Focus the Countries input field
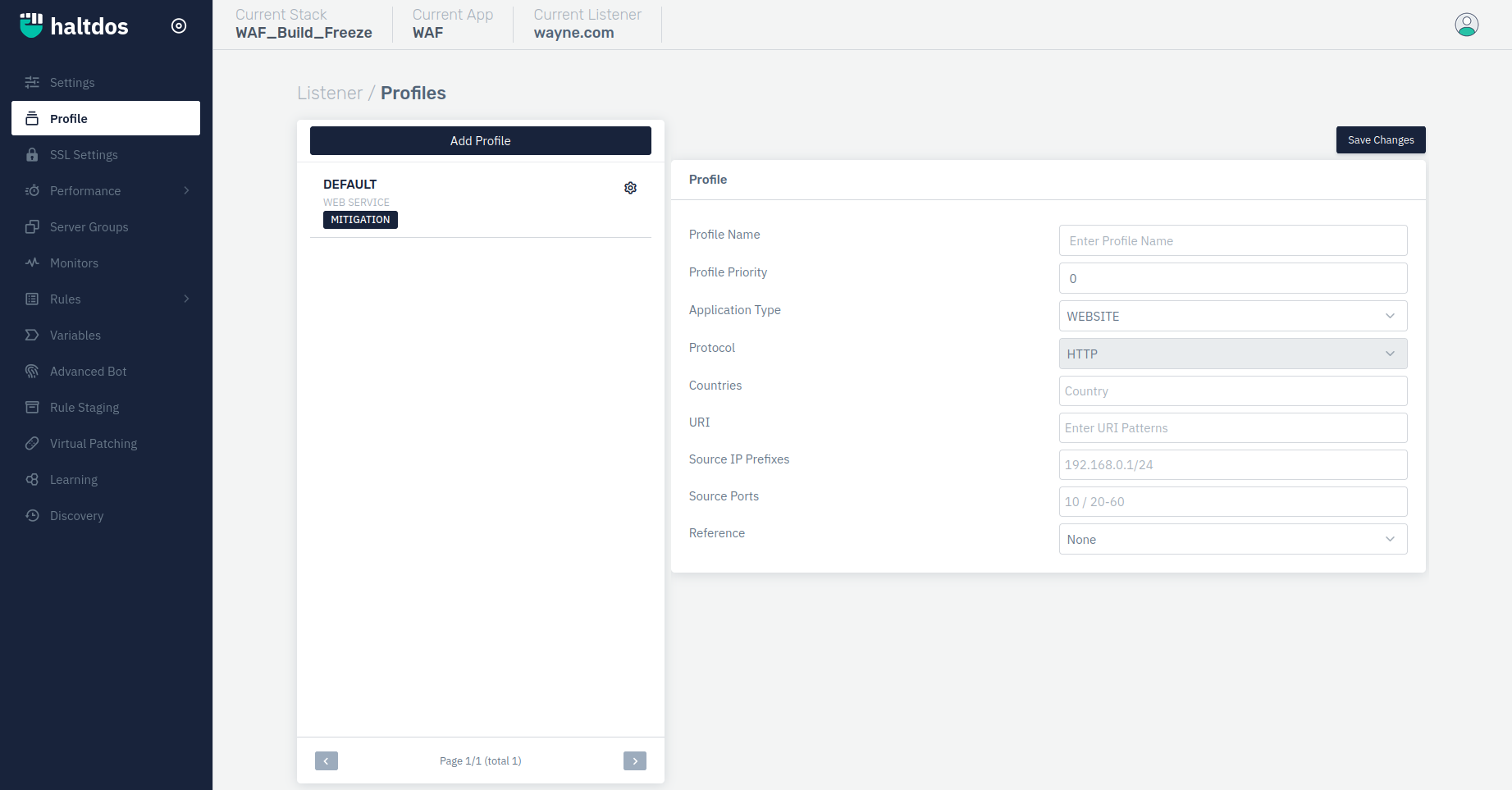The image size is (1512, 790). 1233,390
